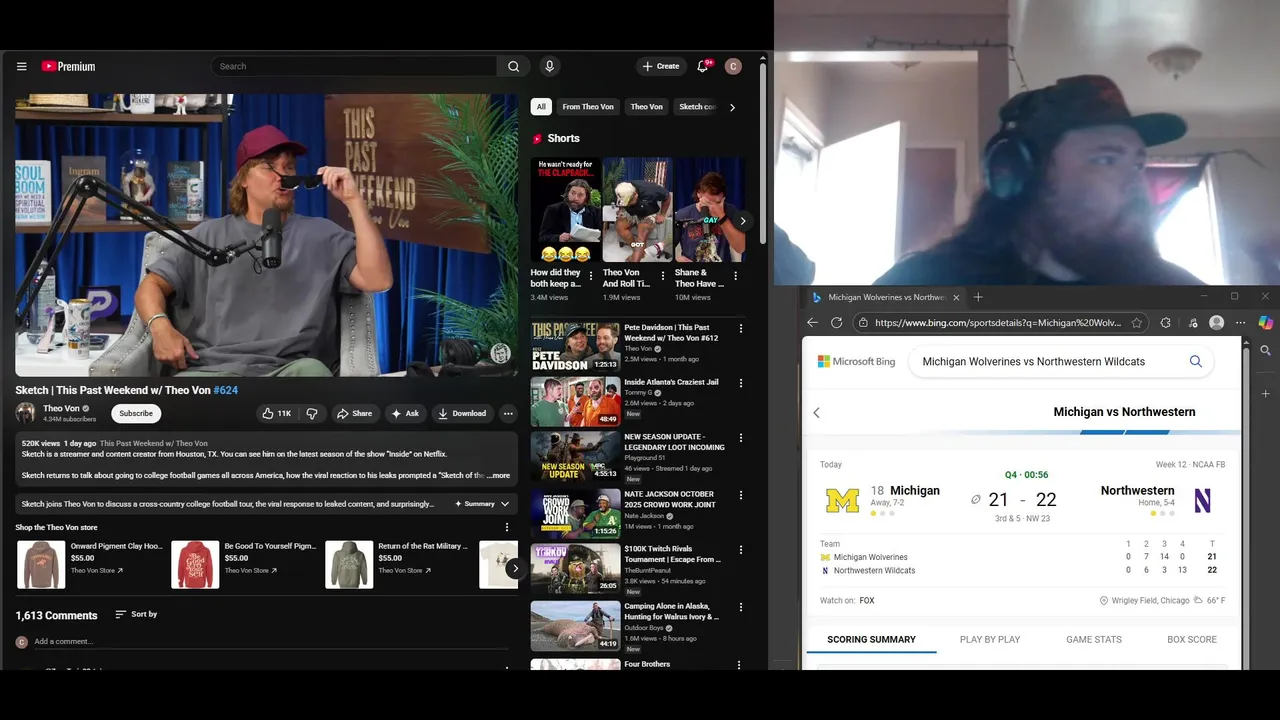This screenshot has width=1280, height=720.
Task: Open the YouTube account avatar menu
Action: click(x=733, y=66)
